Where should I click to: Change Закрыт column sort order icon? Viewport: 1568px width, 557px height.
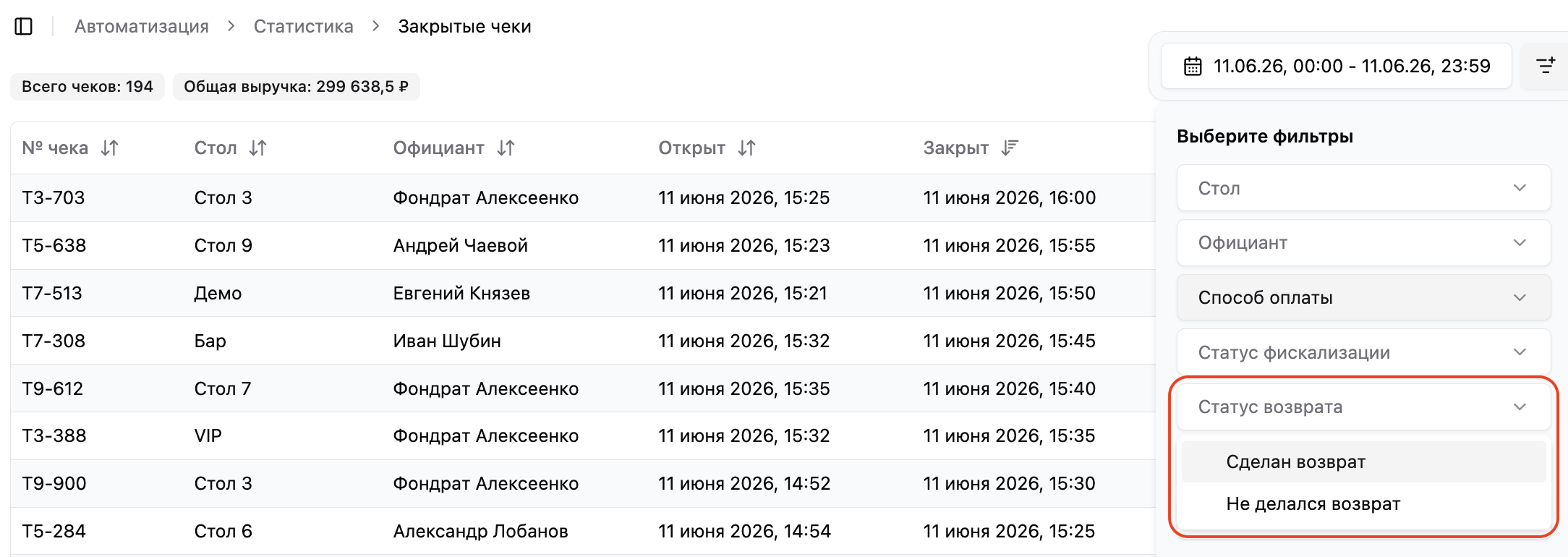tap(1010, 148)
